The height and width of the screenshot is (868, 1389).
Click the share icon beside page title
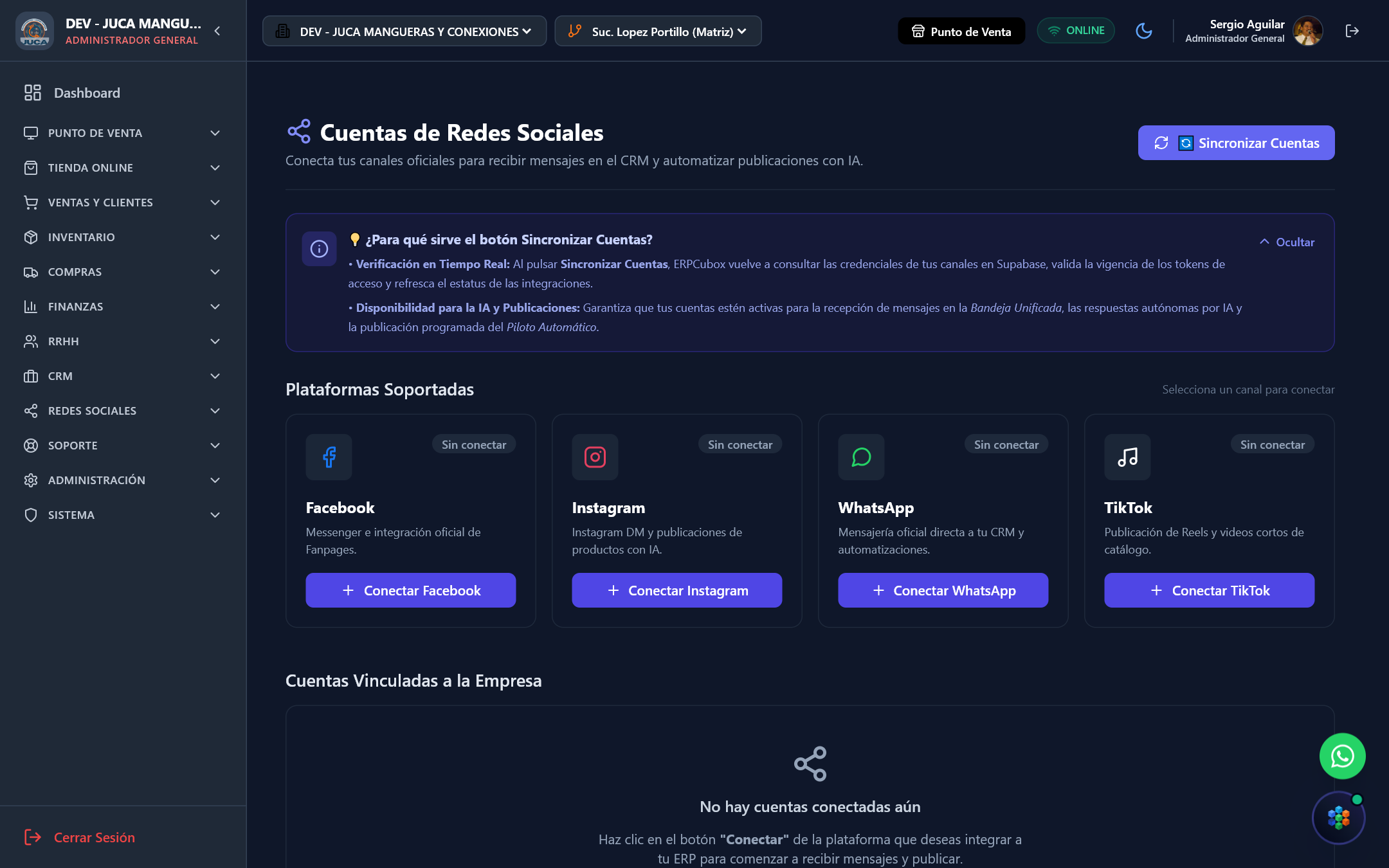tap(299, 132)
